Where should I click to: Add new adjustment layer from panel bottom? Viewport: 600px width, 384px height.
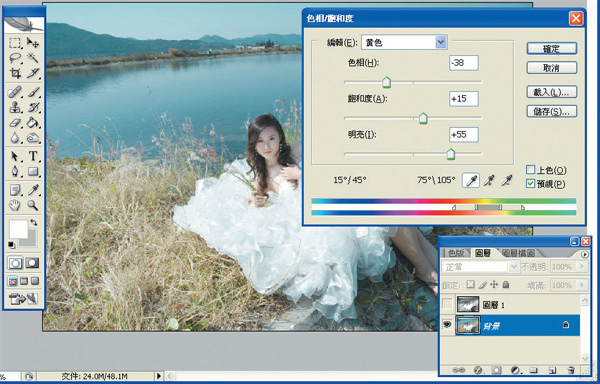point(515,370)
